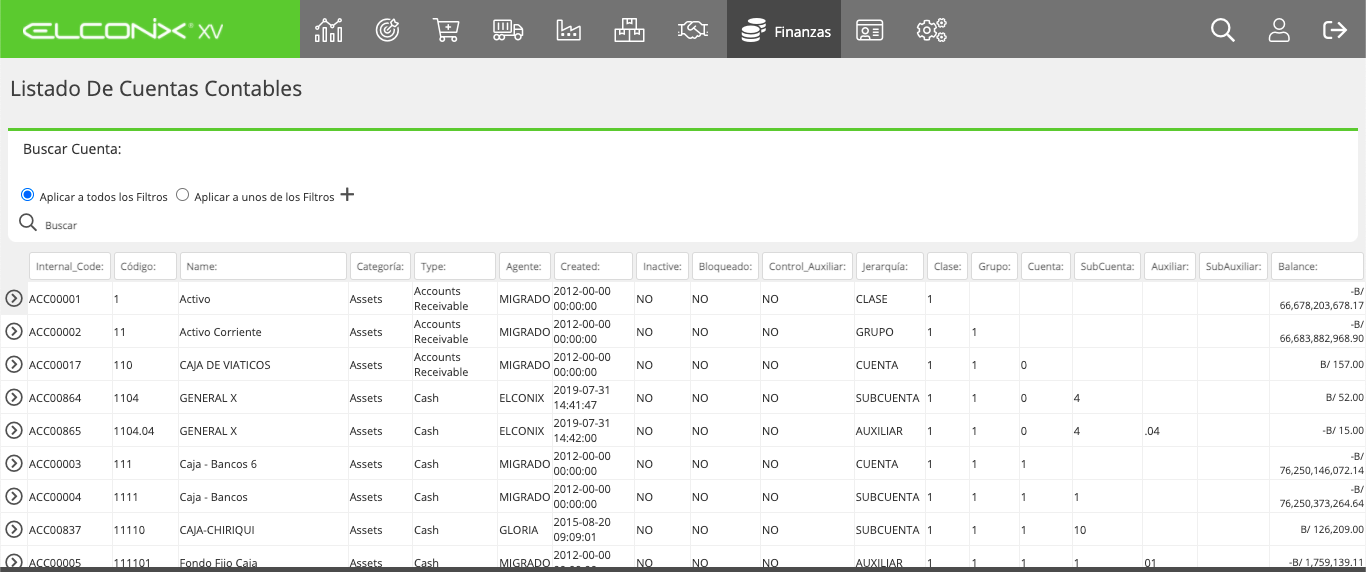Open the shopping cart purchases icon

coord(447,30)
